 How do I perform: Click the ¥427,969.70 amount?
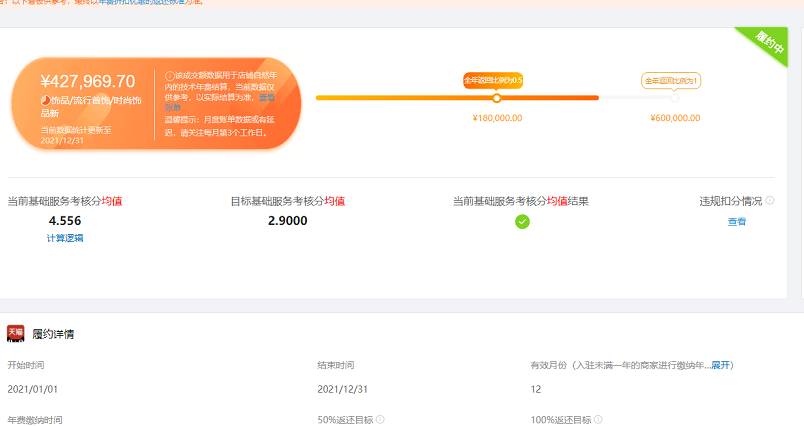coord(88,81)
